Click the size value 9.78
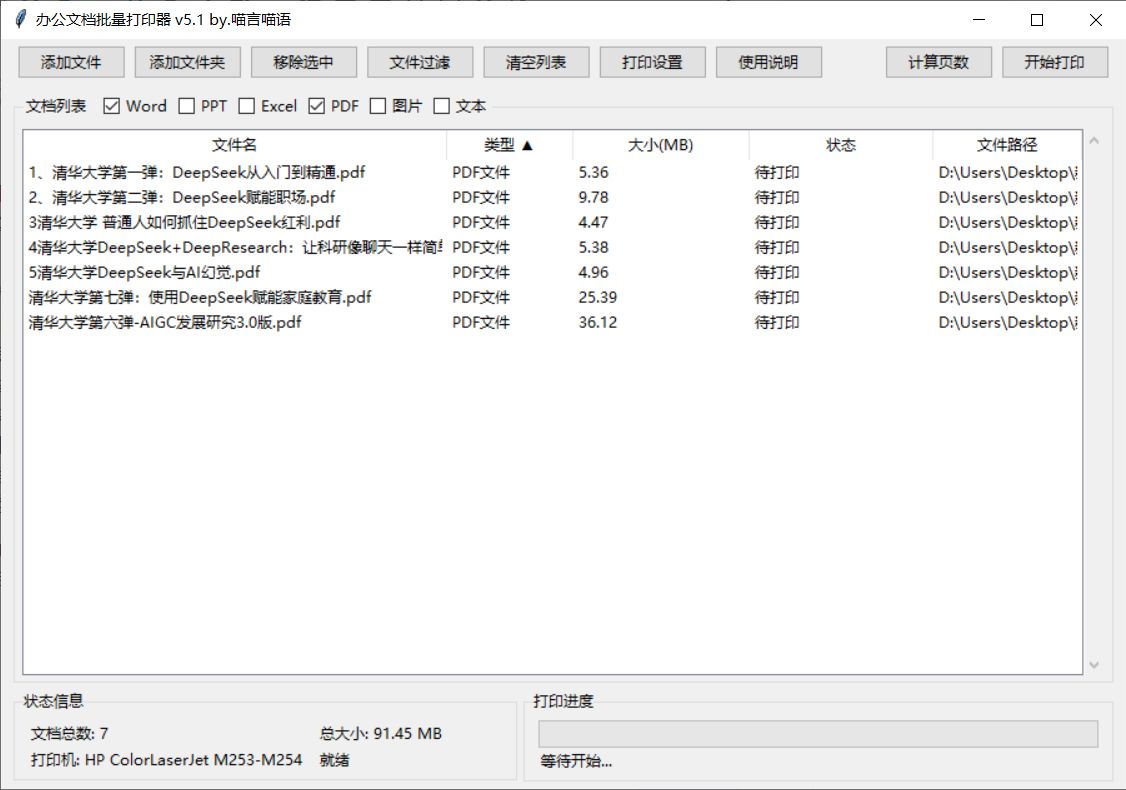 [x=593, y=198]
